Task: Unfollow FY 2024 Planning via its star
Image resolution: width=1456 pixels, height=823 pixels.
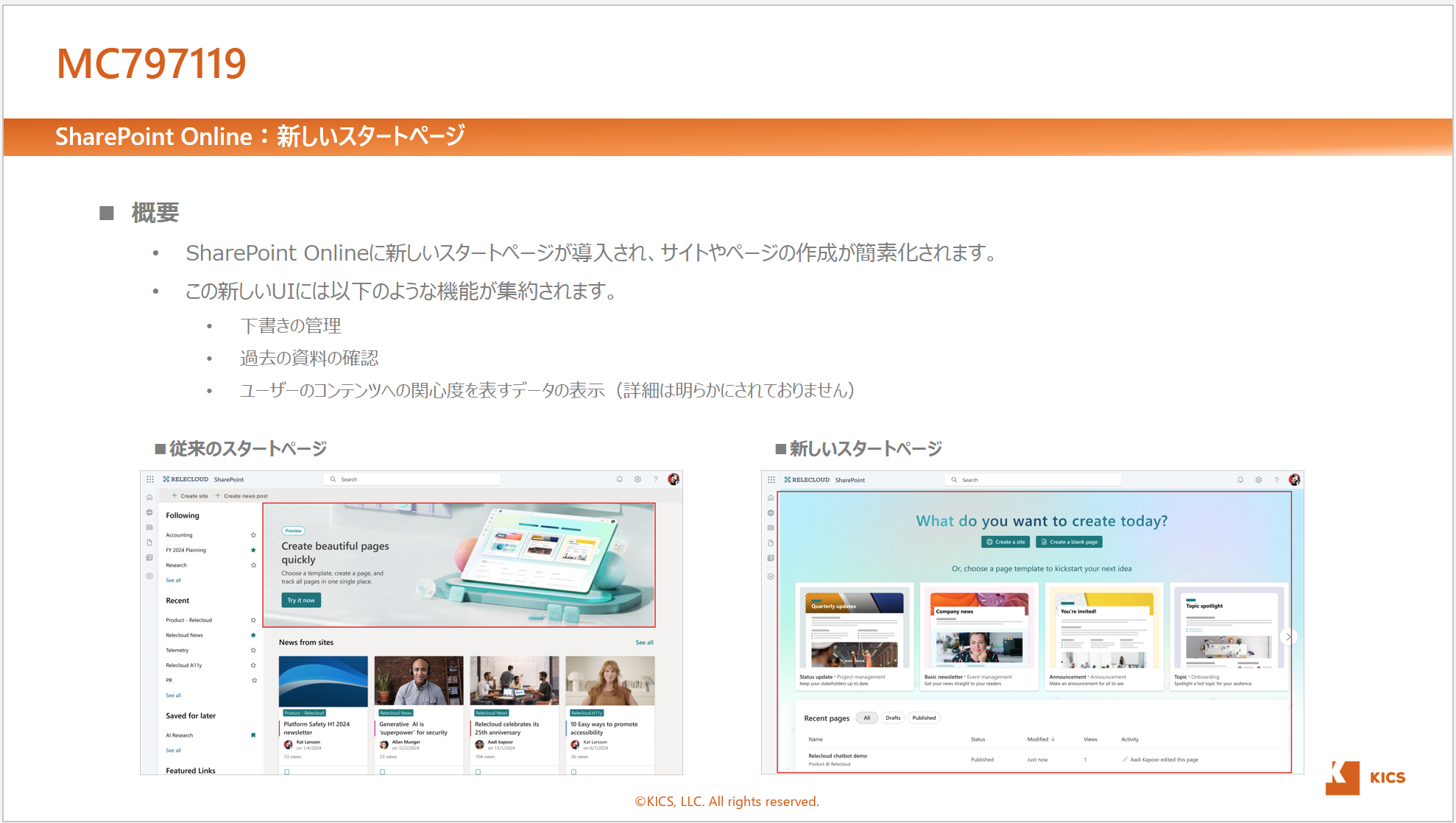Action: click(x=253, y=550)
